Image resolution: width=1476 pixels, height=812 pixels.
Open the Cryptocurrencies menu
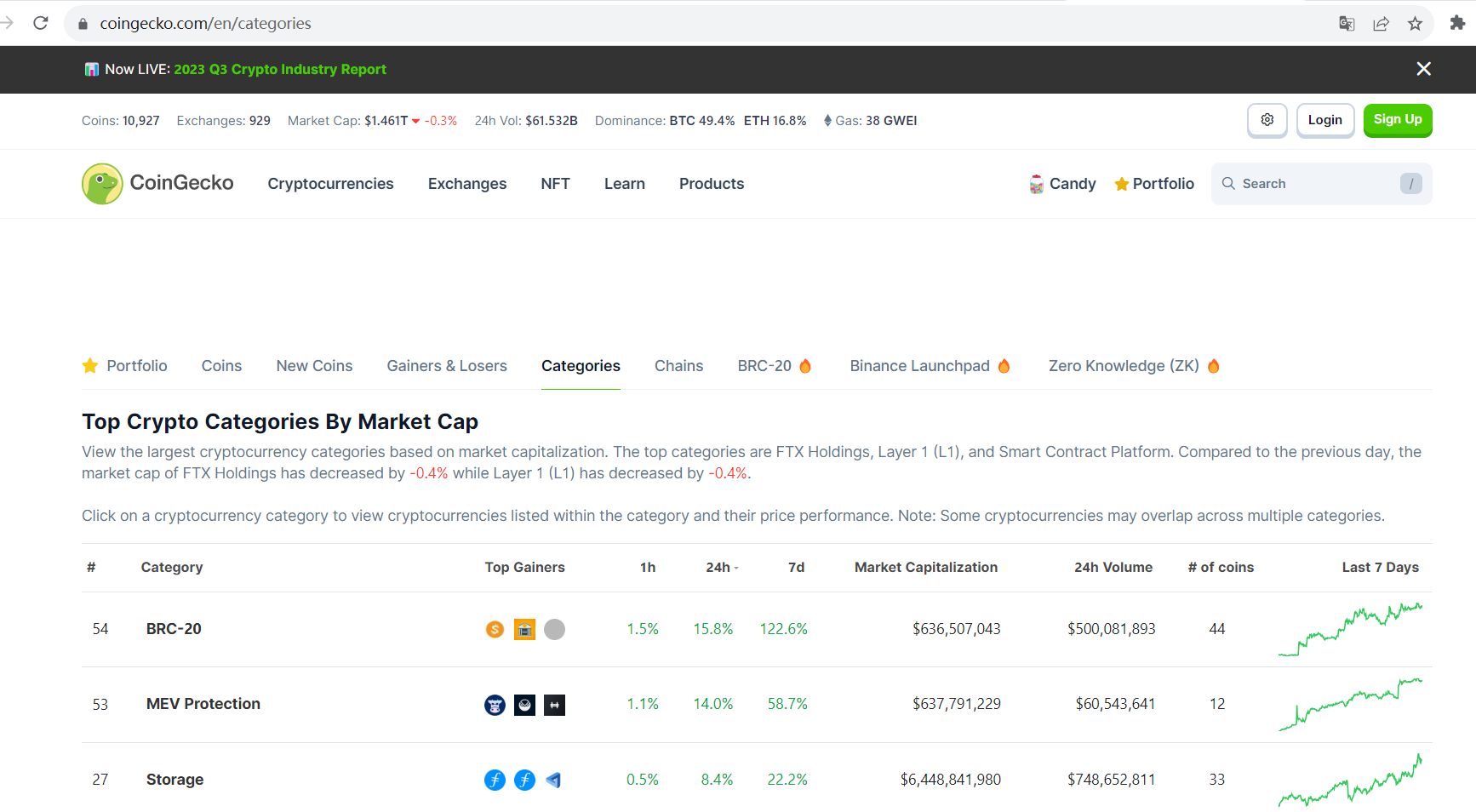(330, 184)
